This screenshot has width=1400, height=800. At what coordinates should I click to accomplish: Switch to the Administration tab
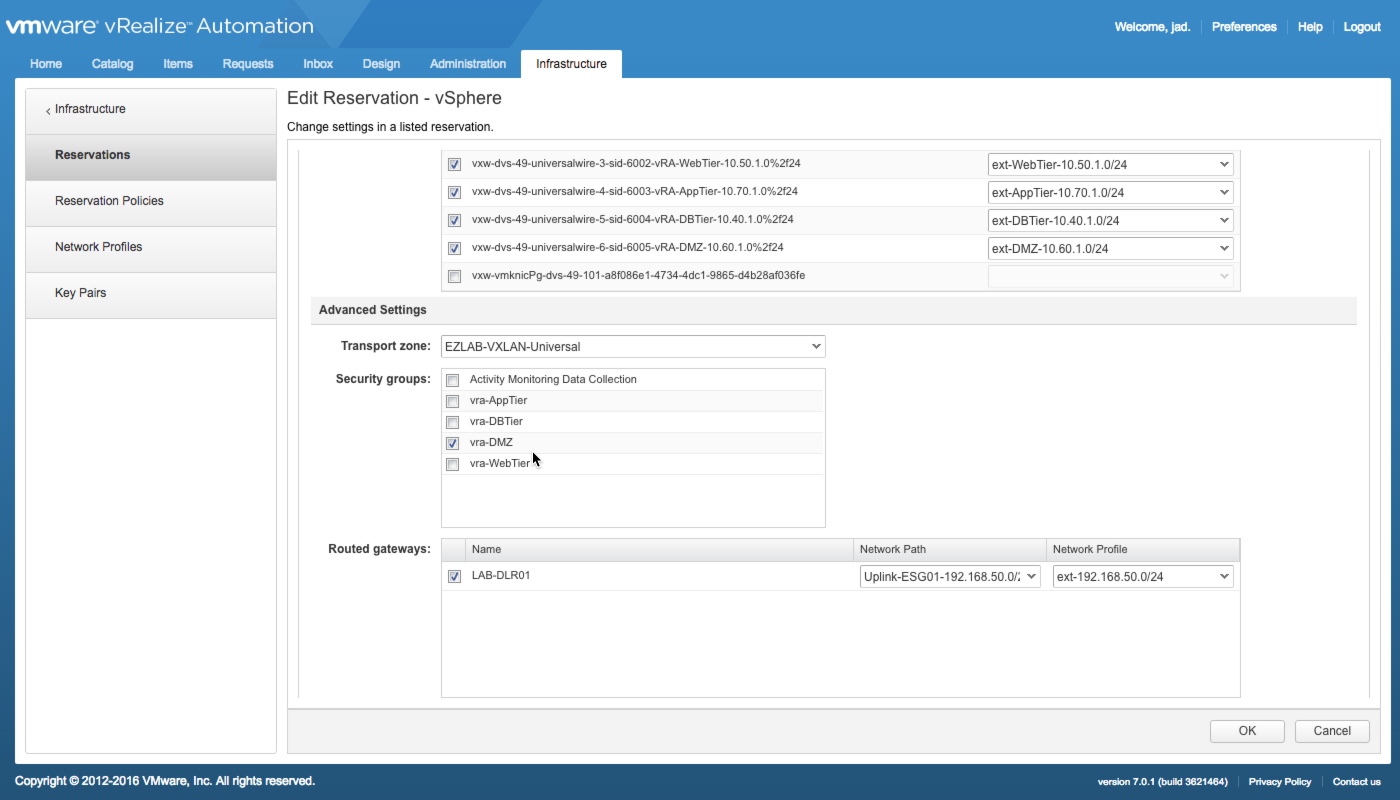pyautogui.click(x=468, y=64)
